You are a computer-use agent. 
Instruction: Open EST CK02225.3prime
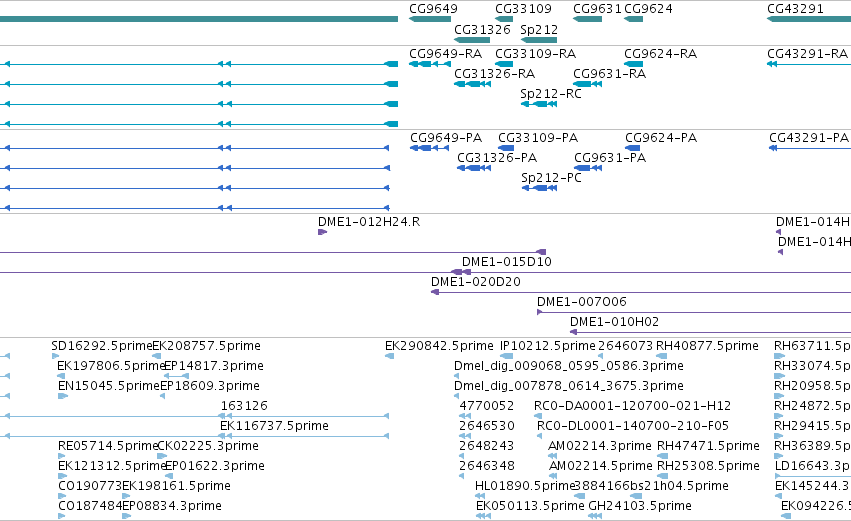(x=208, y=446)
